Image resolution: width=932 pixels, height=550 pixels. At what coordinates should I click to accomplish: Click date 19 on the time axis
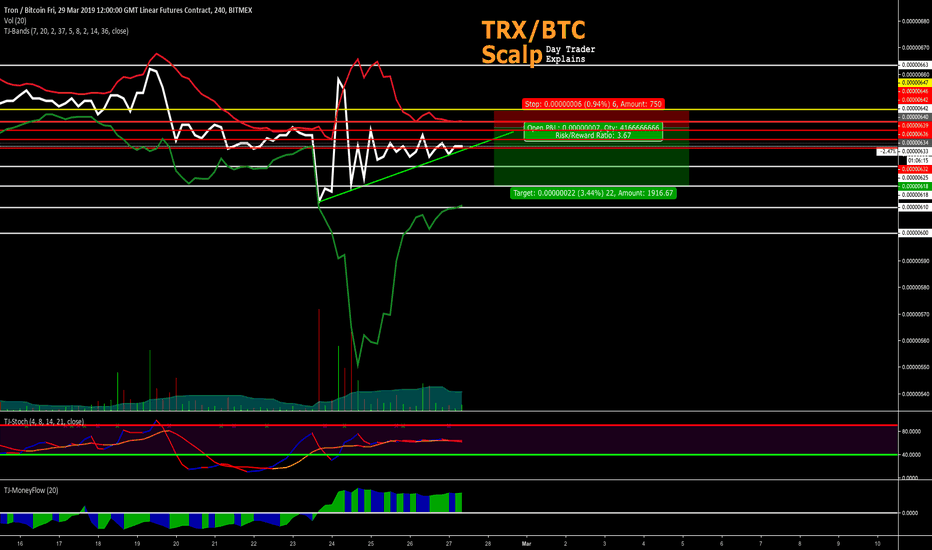[x=137, y=543]
